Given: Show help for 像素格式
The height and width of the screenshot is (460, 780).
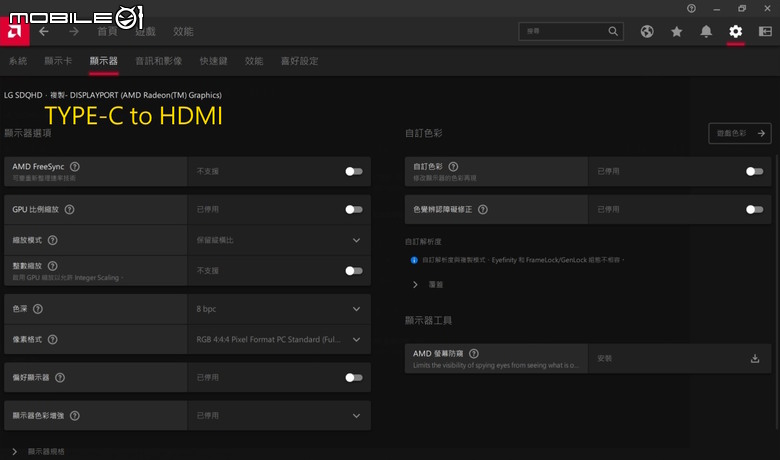Looking at the screenshot, I should 52,340.
